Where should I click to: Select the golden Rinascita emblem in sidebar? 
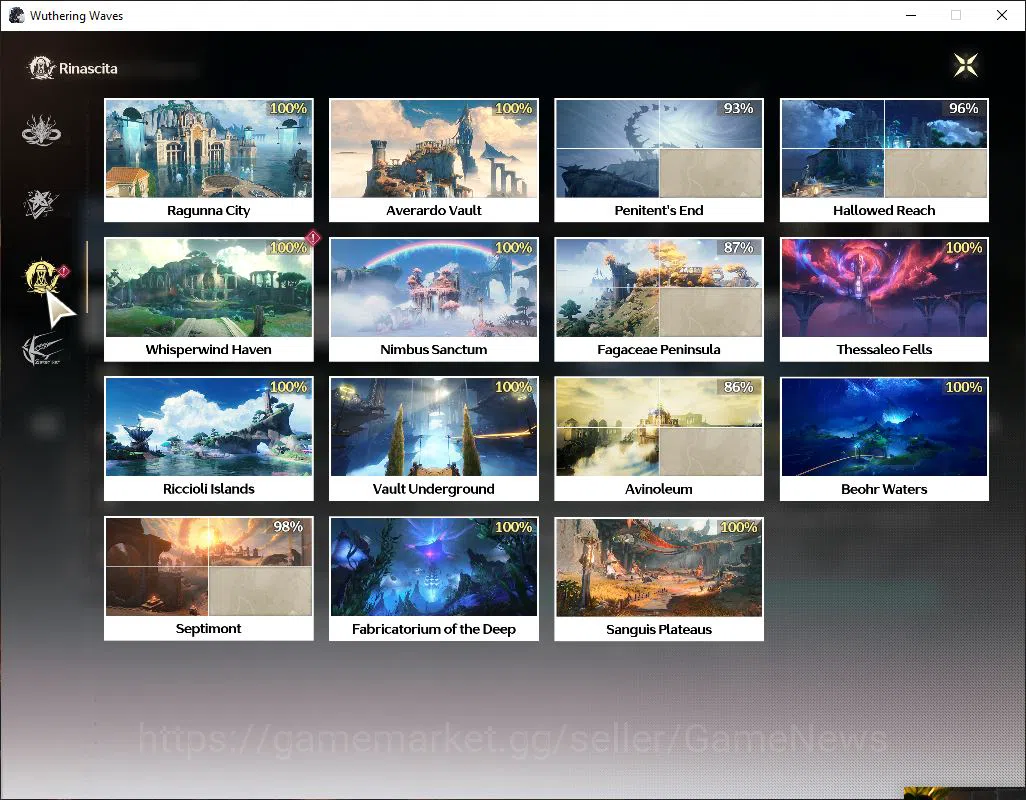point(42,277)
